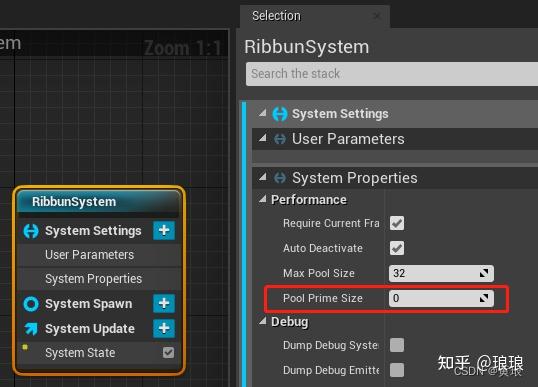Image resolution: width=538 pixels, height=387 pixels.
Task: Click System Settings icon in stack header
Action: (x=280, y=114)
